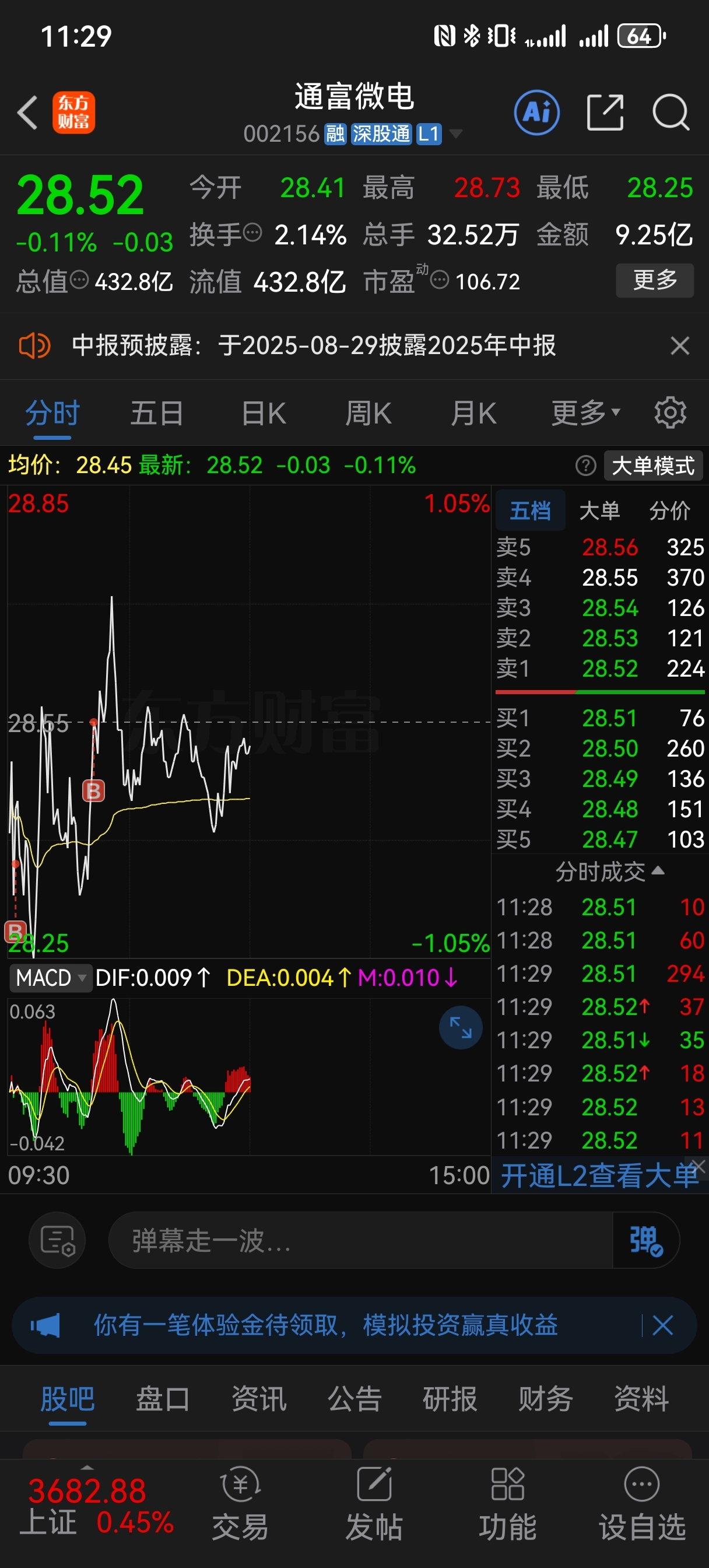Tap 体验金待领取 promo text
The width and height of the screenshot is (709, 1568).
point(325,1325)
